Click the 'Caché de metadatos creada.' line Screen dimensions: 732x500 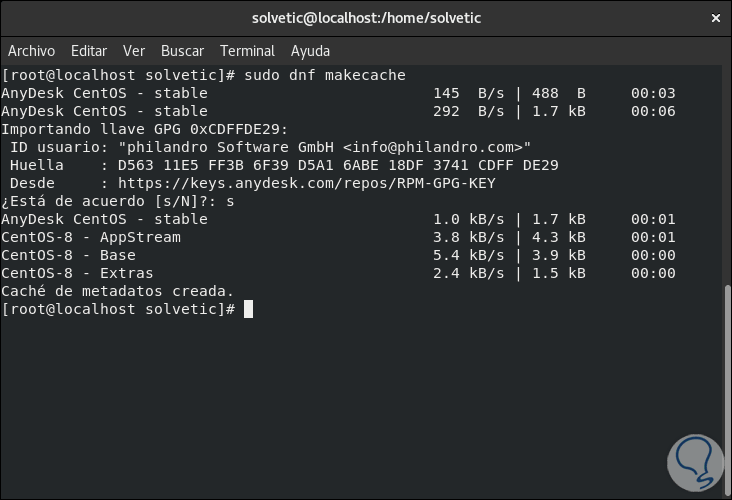118,291
